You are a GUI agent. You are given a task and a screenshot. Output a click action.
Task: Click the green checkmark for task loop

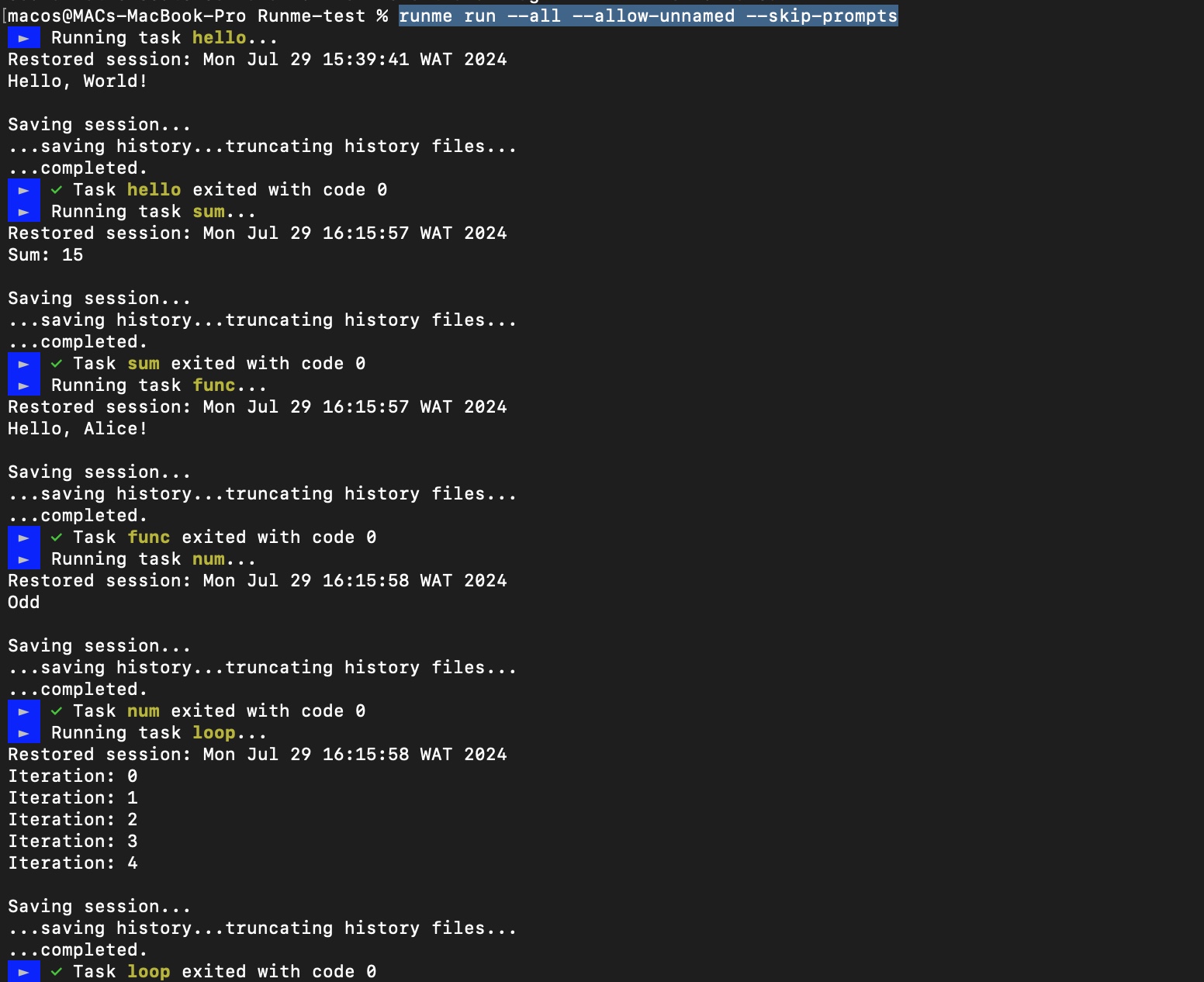click(x=57, y=972)
